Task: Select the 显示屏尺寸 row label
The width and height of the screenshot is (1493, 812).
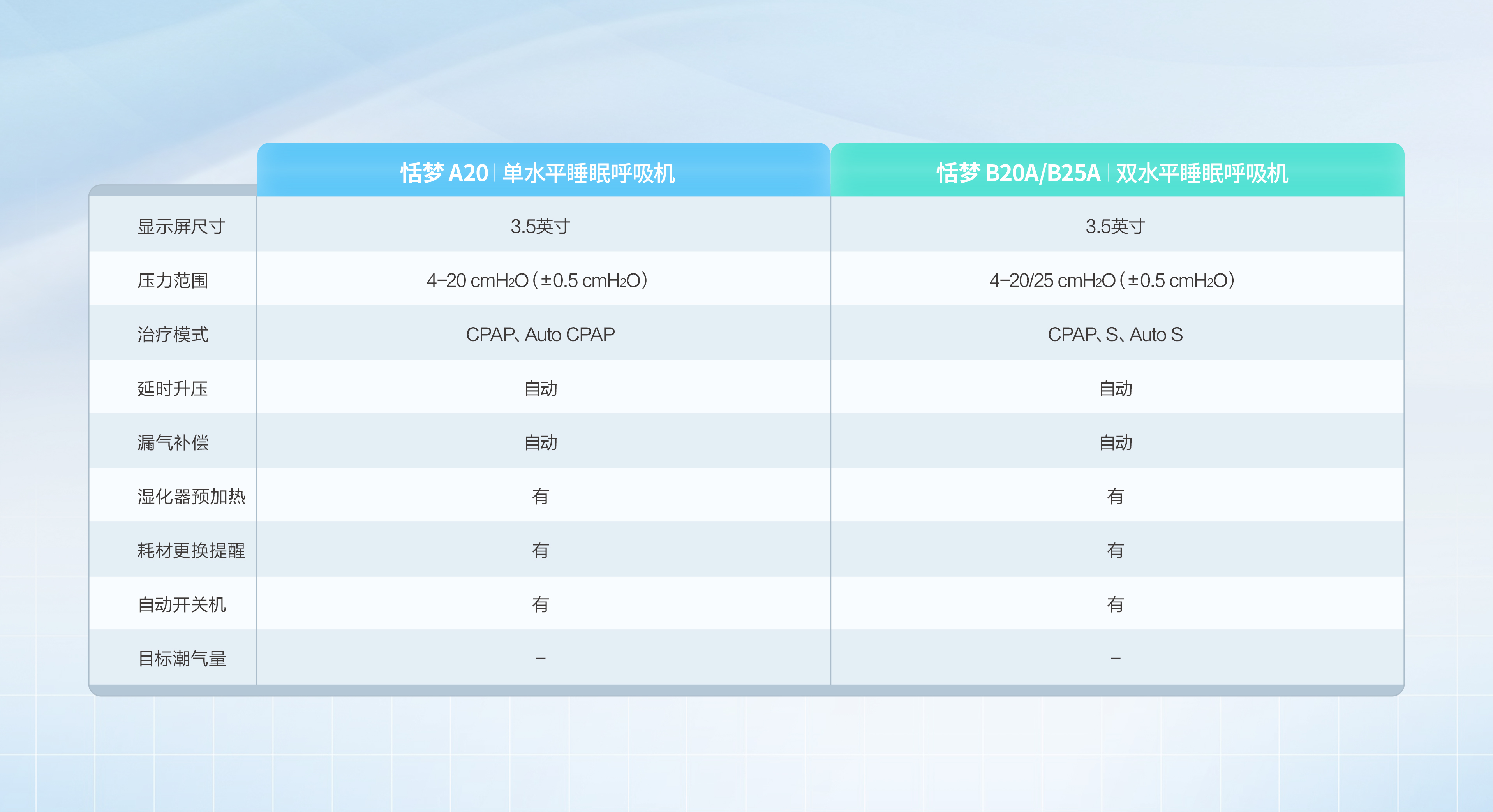Action: (181, 226)
